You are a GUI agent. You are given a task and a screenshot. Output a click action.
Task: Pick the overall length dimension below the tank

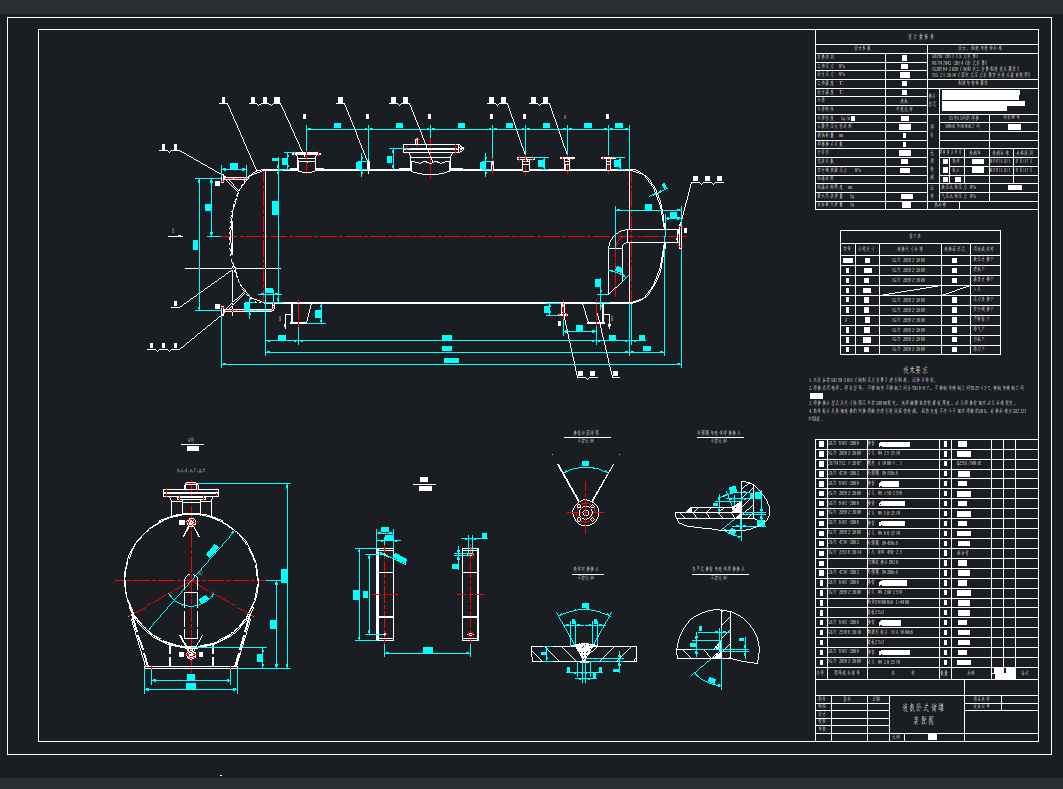click(452, 364)
